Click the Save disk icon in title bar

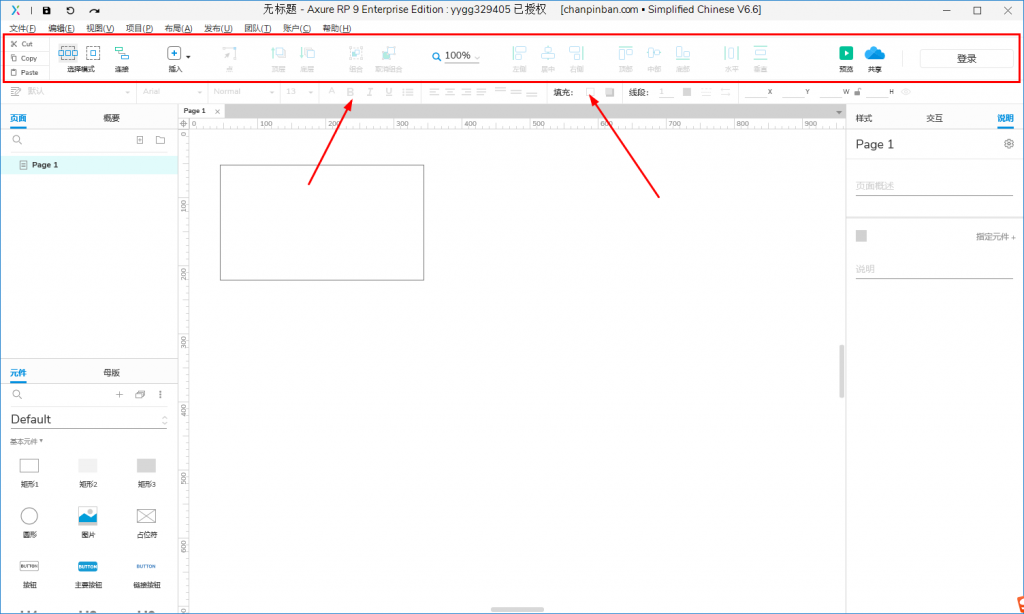46,10
